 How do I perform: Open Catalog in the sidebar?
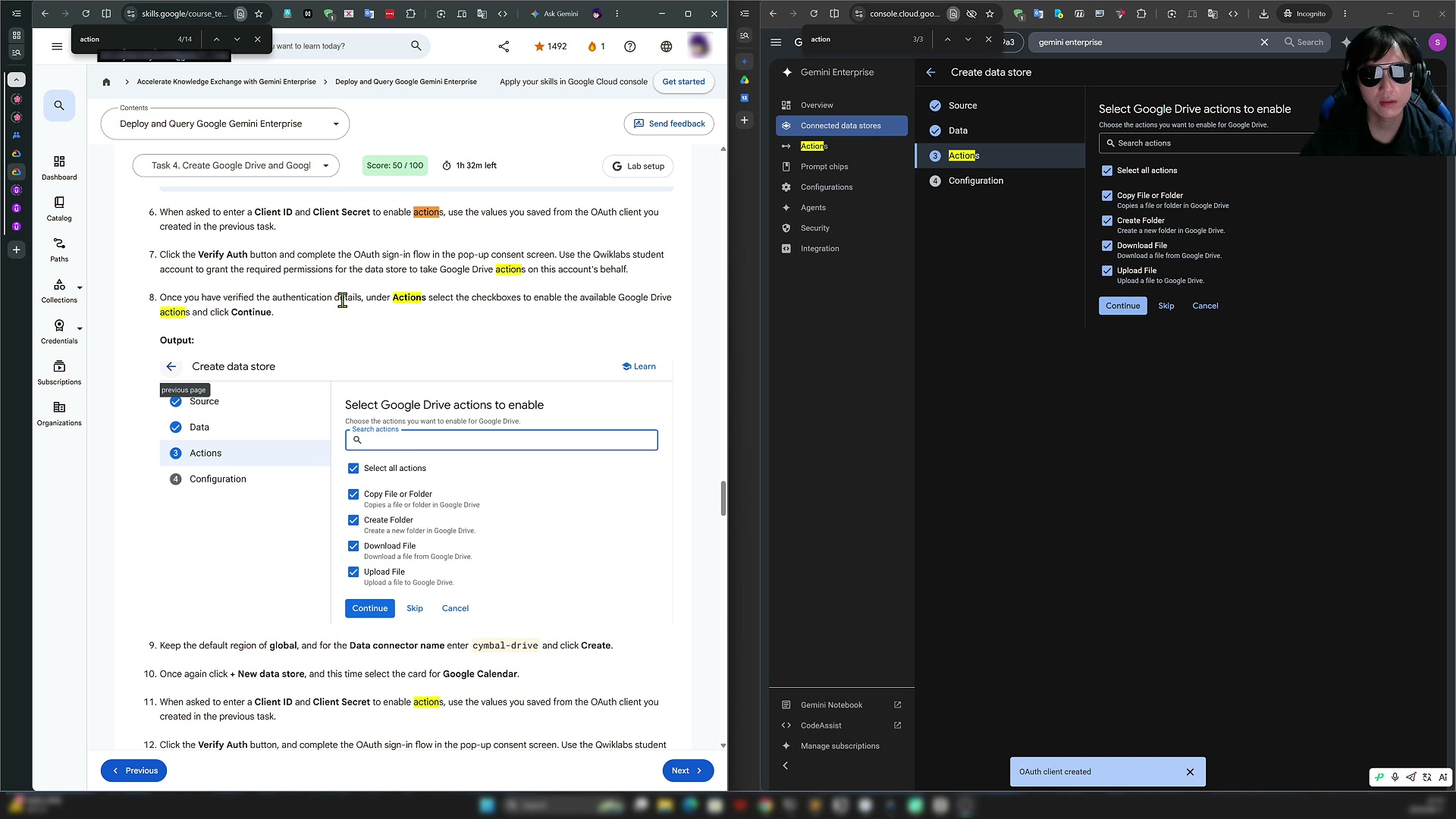click(x=59, y=209)
